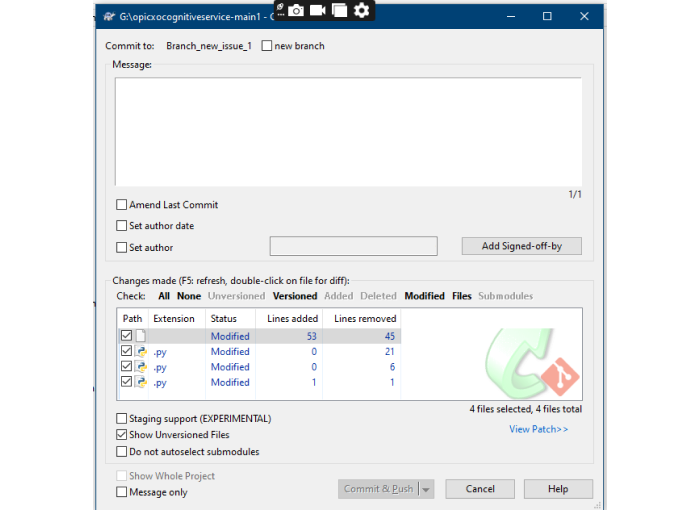The width and height of the screenshot is (700, 510).
Task: Click the lines added value 53
Action: [312, 336]
